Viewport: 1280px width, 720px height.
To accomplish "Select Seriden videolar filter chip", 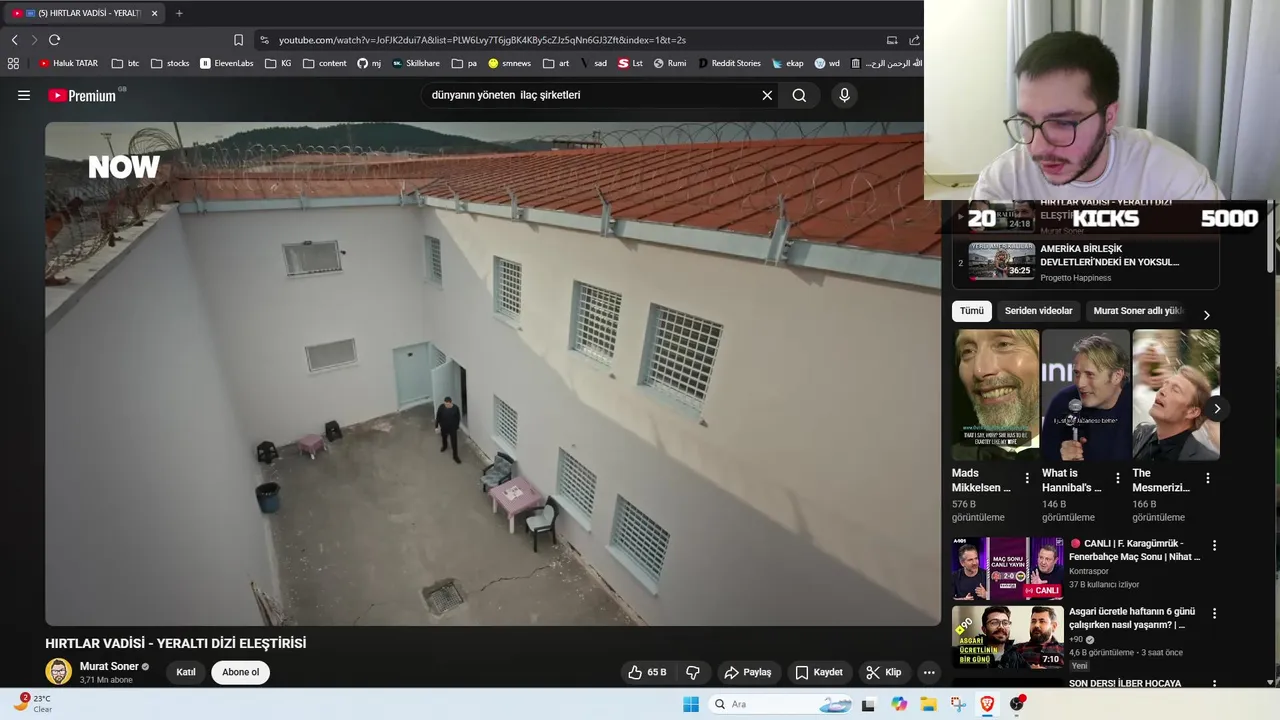I will point(1038,311).
